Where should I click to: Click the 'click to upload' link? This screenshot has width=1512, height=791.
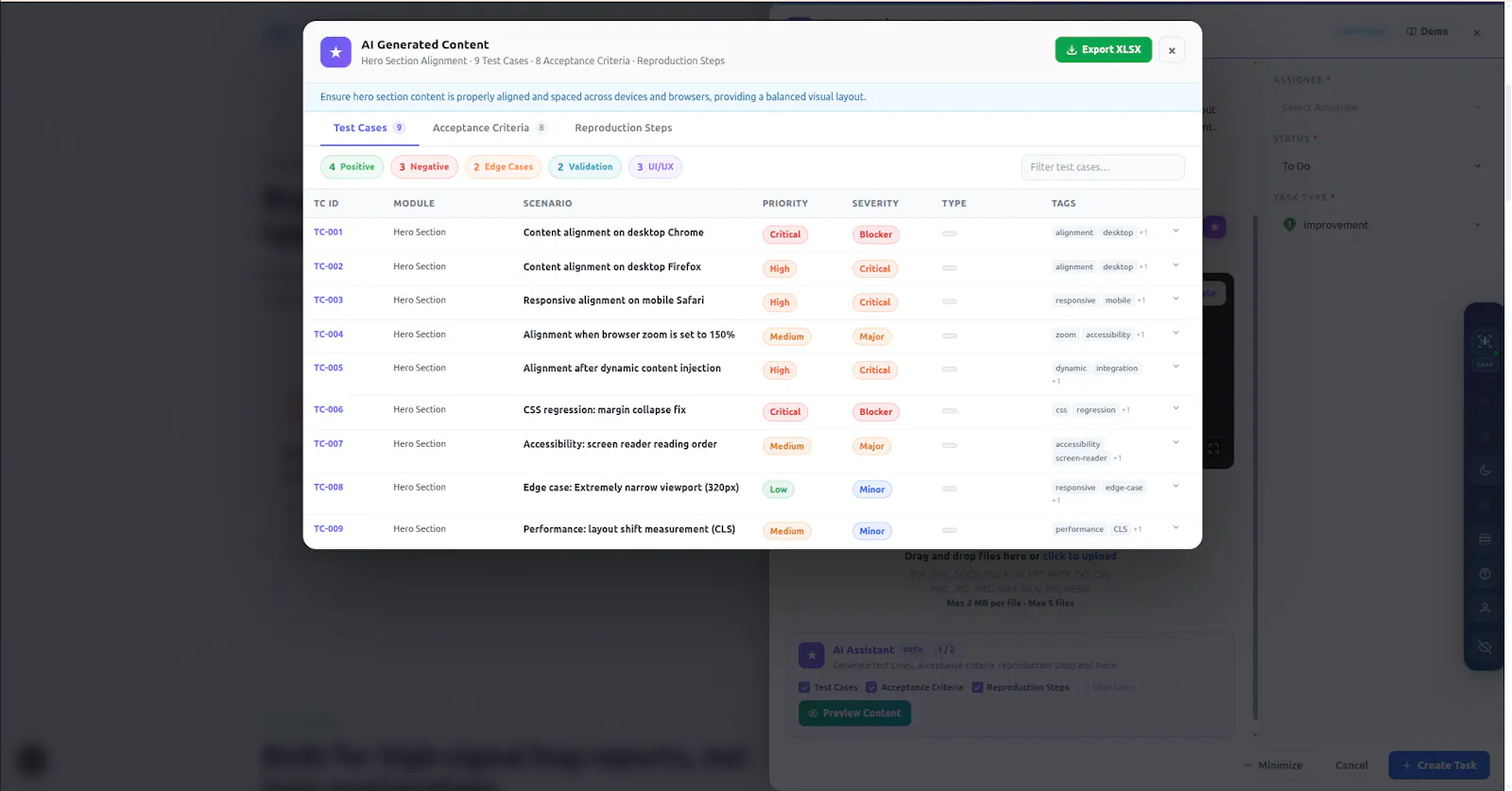1079,557
